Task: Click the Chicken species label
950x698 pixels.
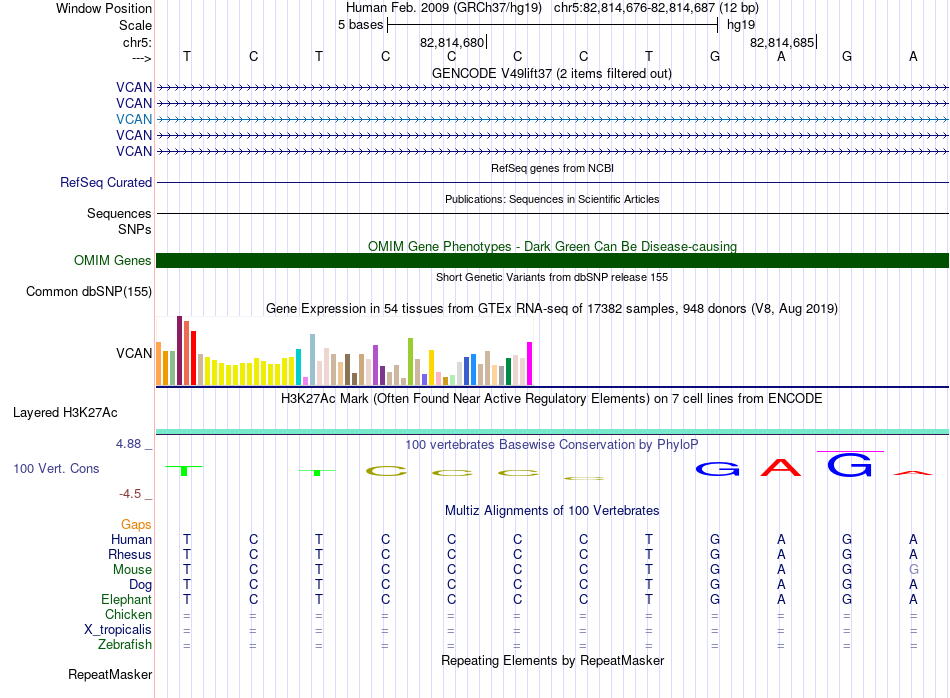Action: [x=128, y=614]
